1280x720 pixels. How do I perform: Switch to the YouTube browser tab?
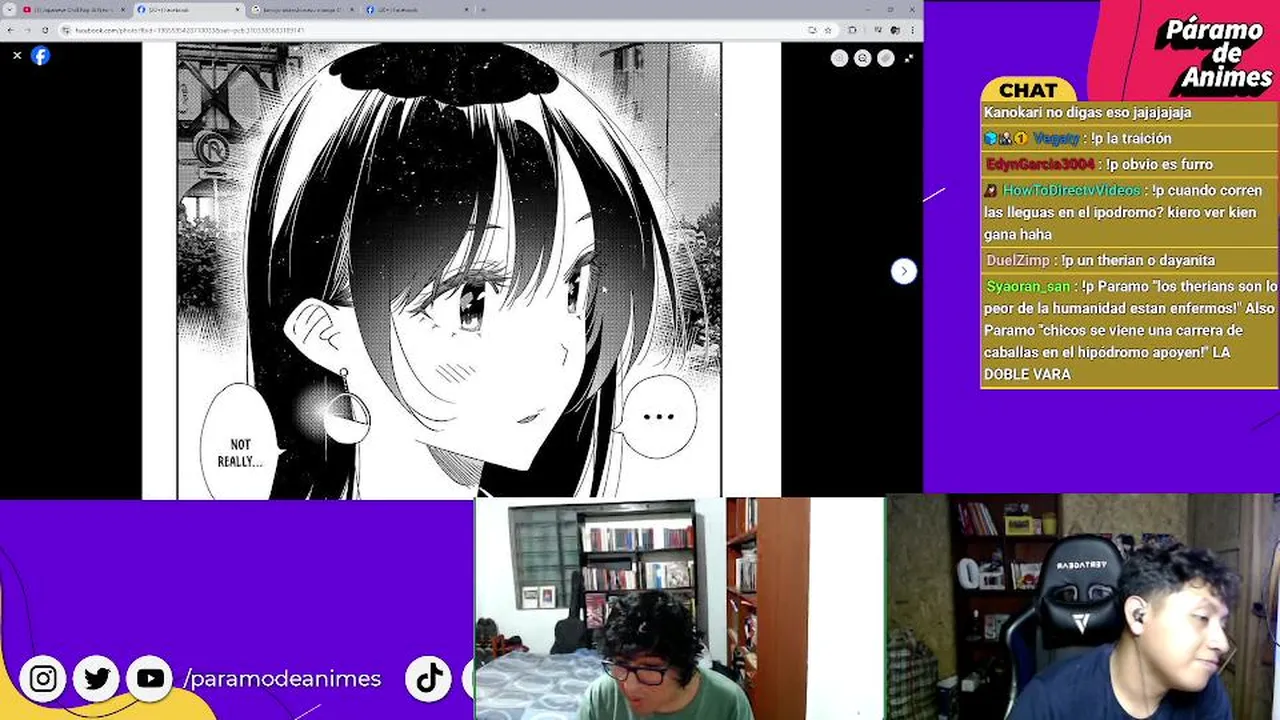[x=76, y=10]
